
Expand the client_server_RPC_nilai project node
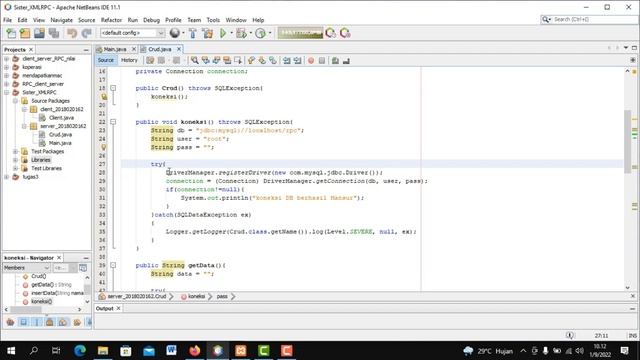point(6,59)
